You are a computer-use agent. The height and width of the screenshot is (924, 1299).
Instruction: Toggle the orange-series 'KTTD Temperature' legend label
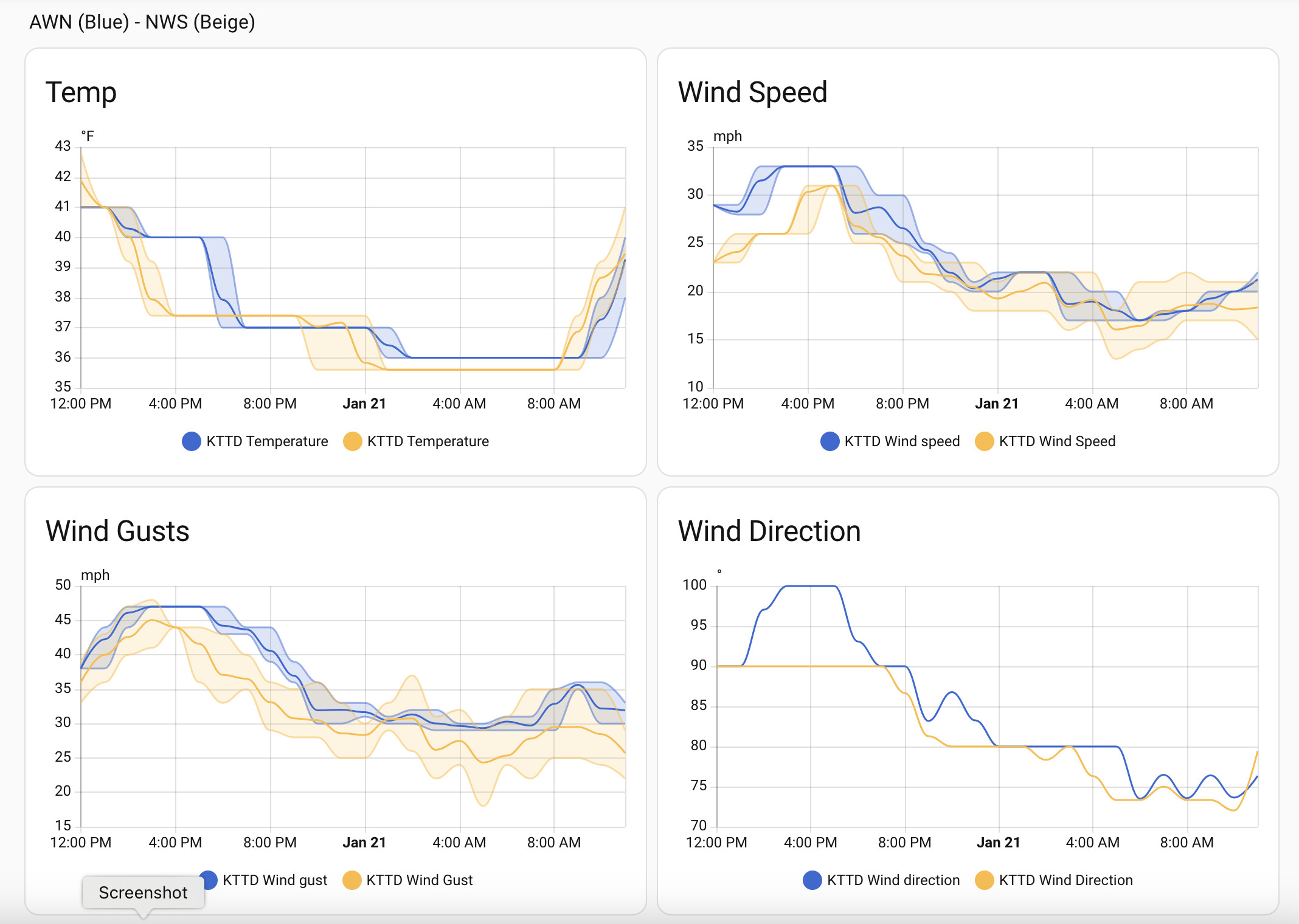(x=428, y=441)
